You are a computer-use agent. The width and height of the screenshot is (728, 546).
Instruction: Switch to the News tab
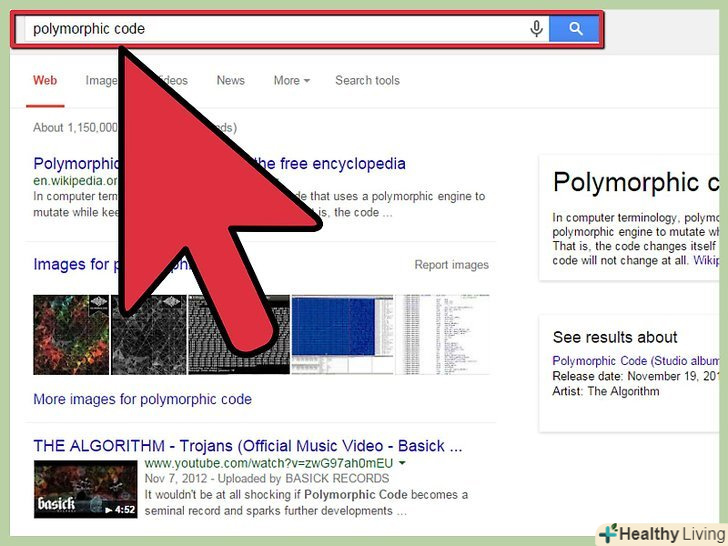pyautogui.click(x=230, y=80)
